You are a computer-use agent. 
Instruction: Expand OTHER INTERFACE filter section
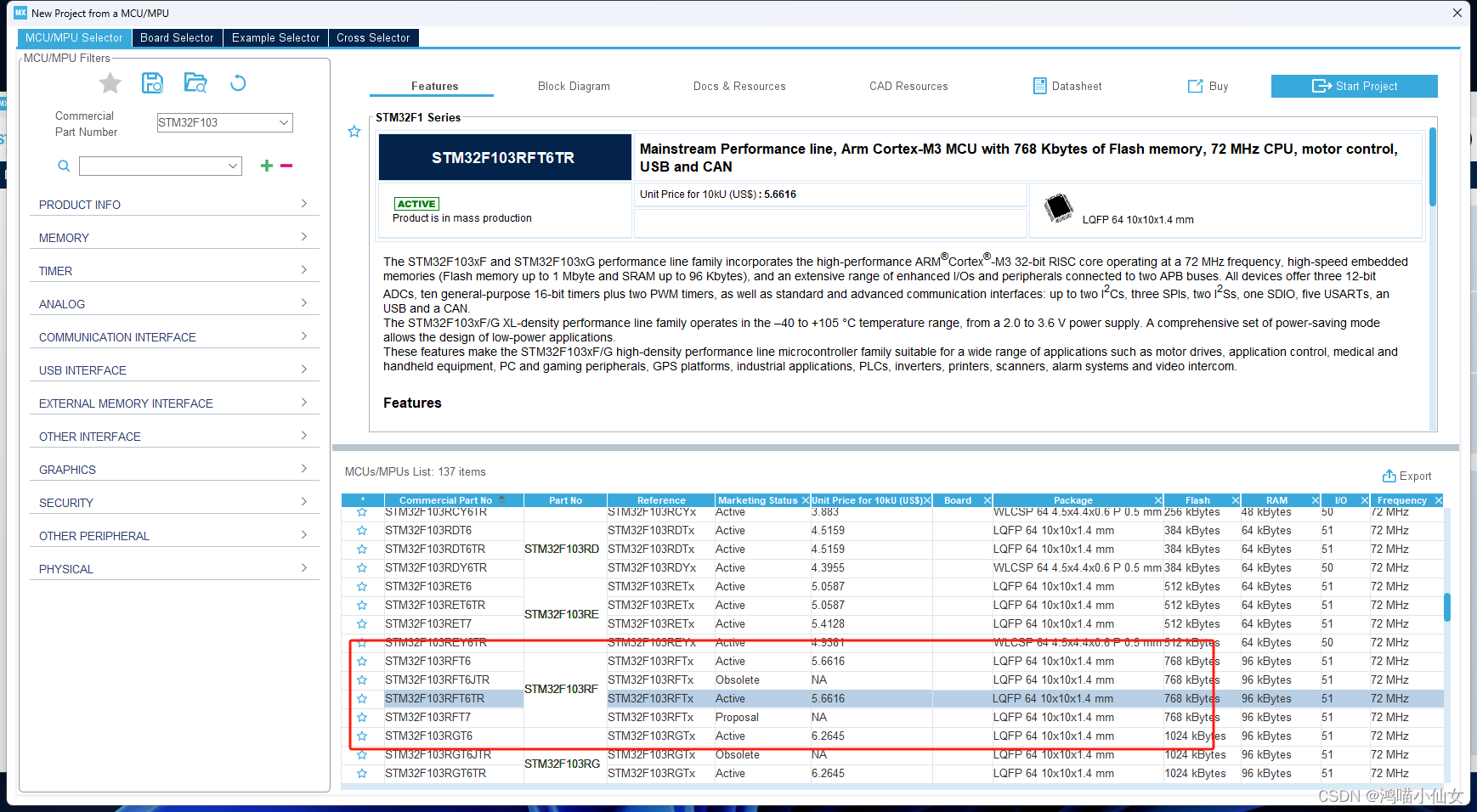pyautogui.click(x=174, y=437)
